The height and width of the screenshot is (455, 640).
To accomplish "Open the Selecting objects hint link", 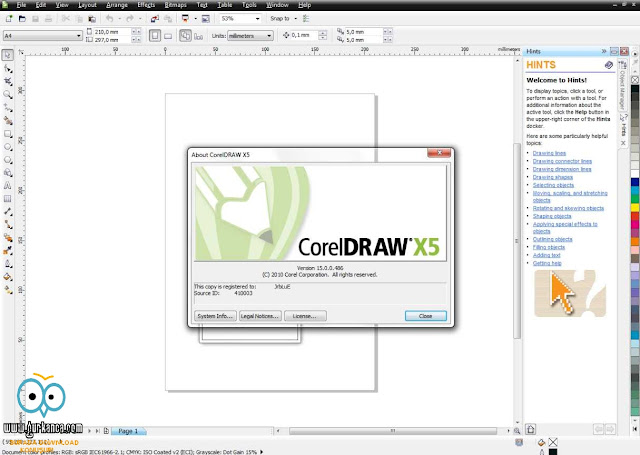I will [x=553, y=185].
